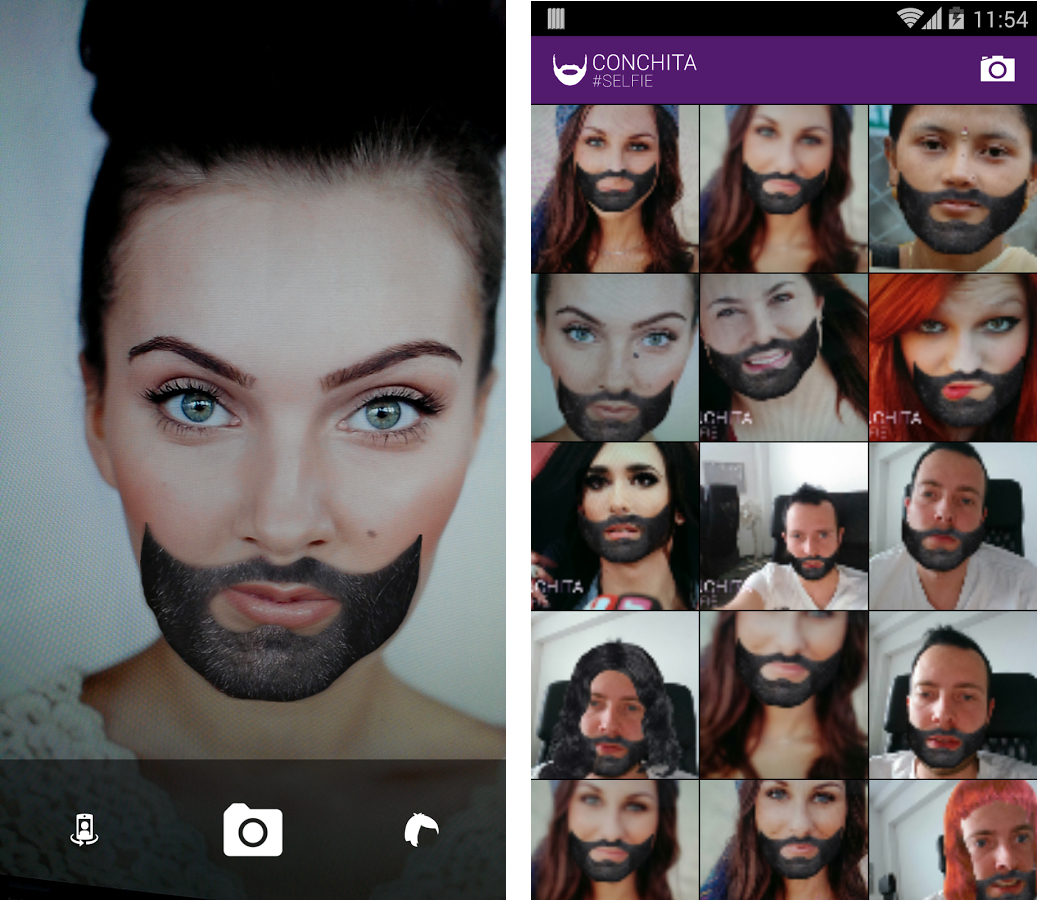Open second-row selfie of woman with tongue out

[784, 357]
